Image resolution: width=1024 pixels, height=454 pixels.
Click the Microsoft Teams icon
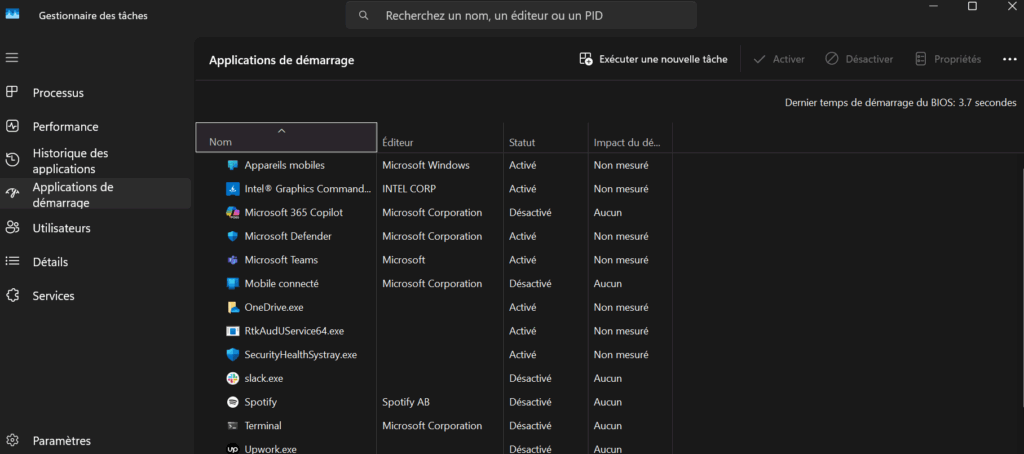click(232, 260)
